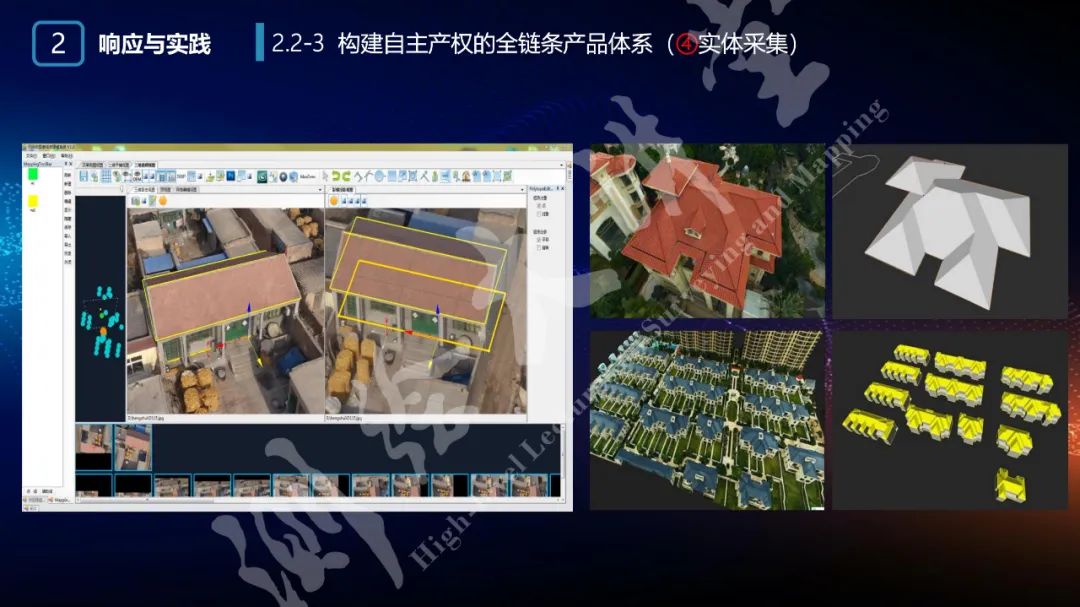
Task: Select the lower radio option in right panel
Action: 541,247
